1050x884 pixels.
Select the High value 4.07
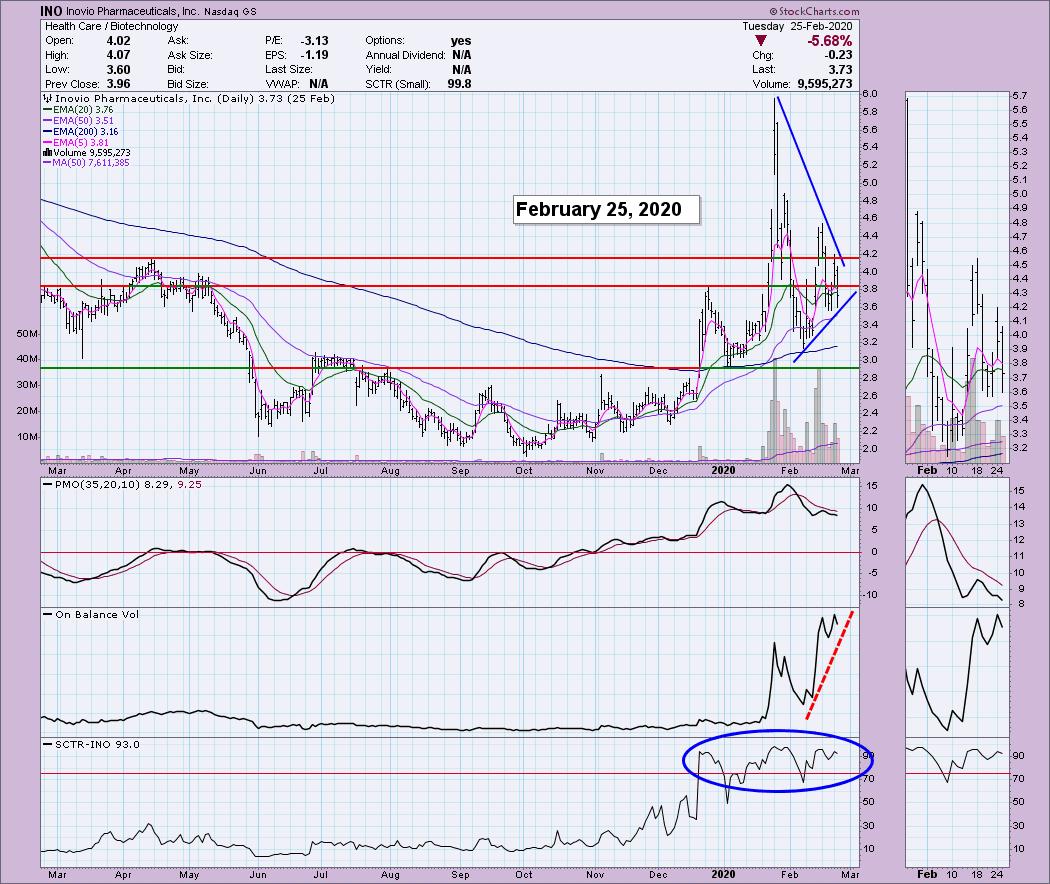pos(119,55)
